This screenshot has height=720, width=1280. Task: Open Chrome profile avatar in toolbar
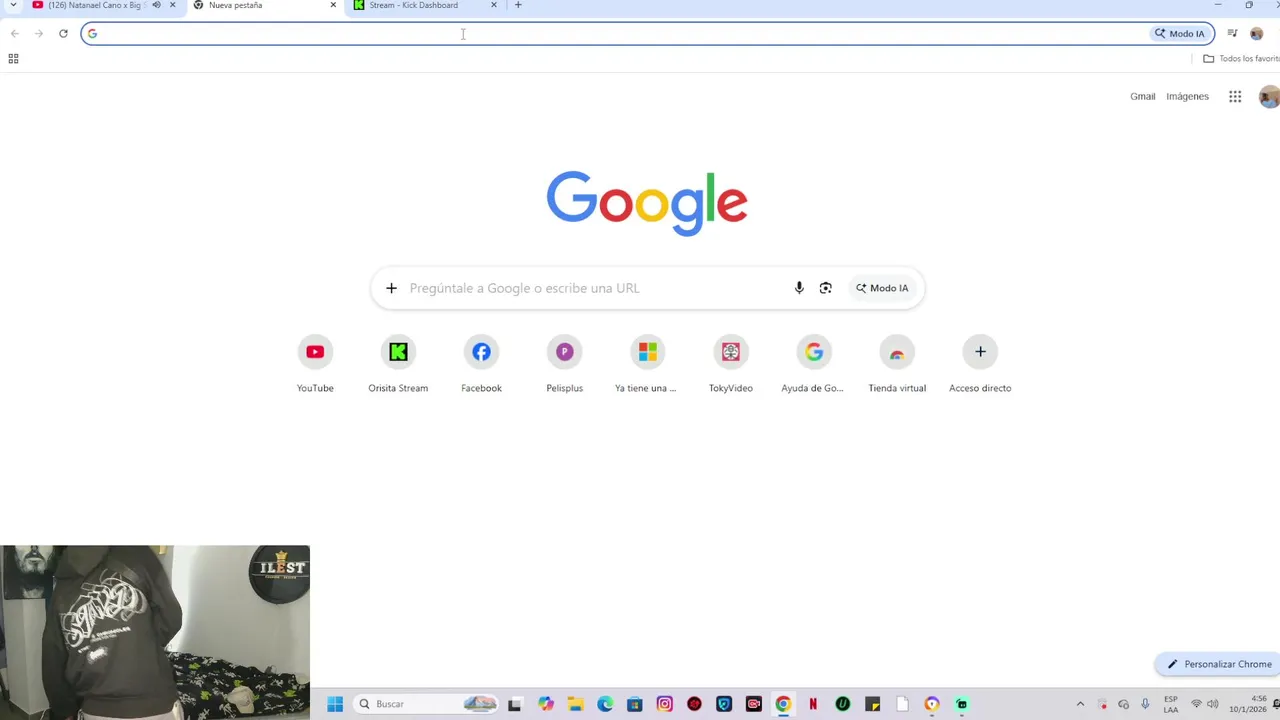[x=1256, y=34]
